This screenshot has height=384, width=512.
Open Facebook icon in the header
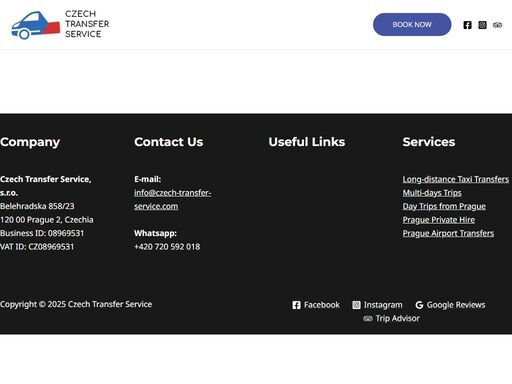tap(467, 25)
